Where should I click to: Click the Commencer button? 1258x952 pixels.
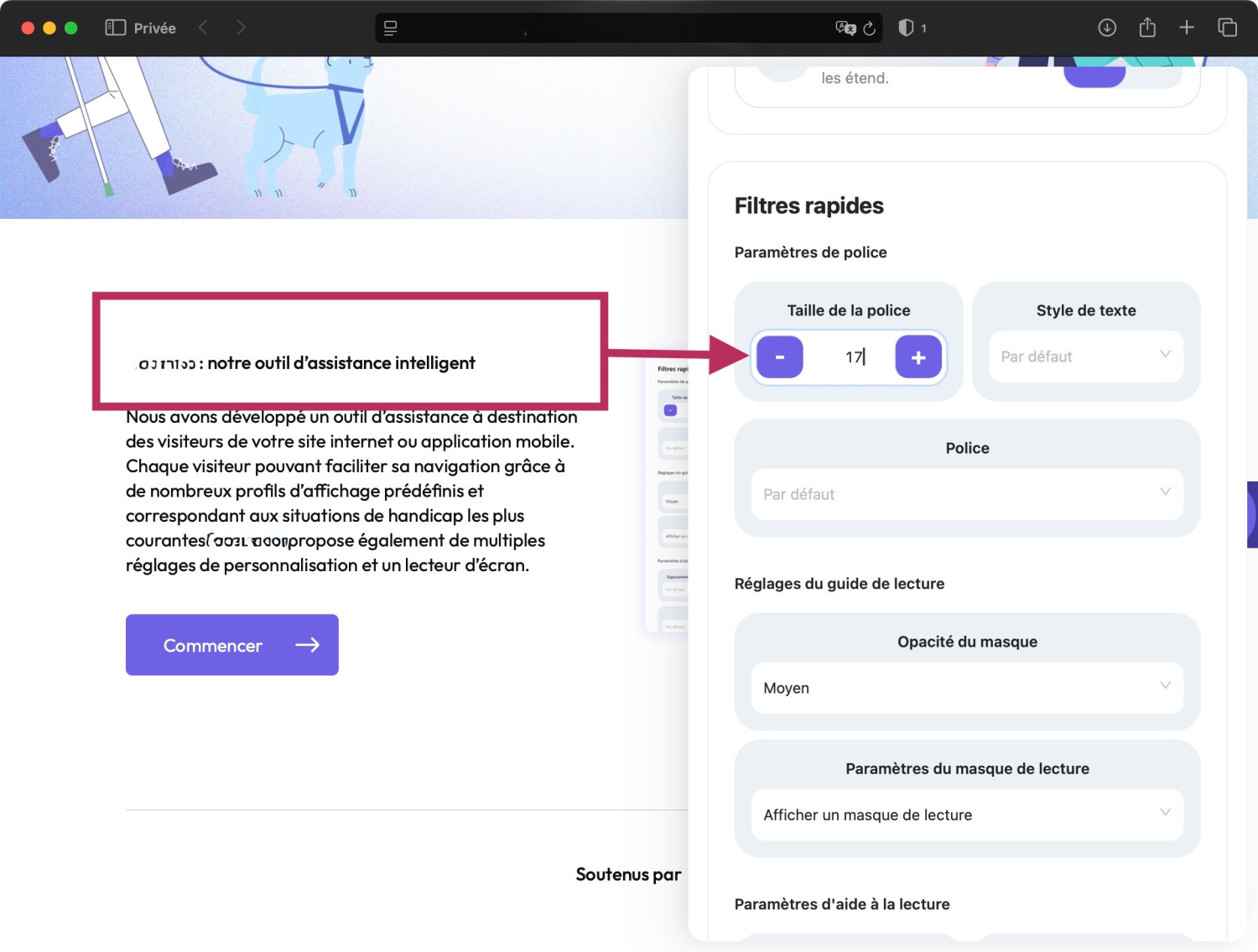pos(232,645)
